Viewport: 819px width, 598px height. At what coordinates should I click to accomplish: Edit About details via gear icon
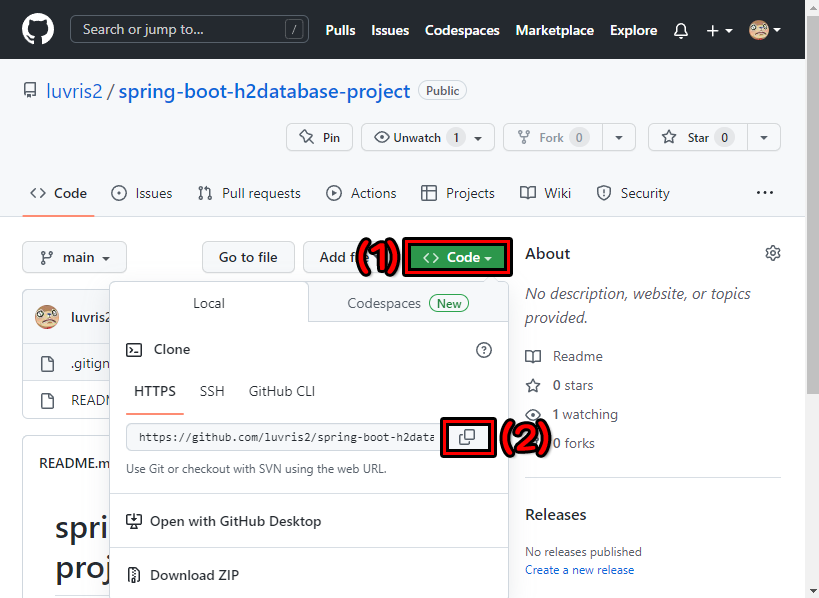coord(773,253)
